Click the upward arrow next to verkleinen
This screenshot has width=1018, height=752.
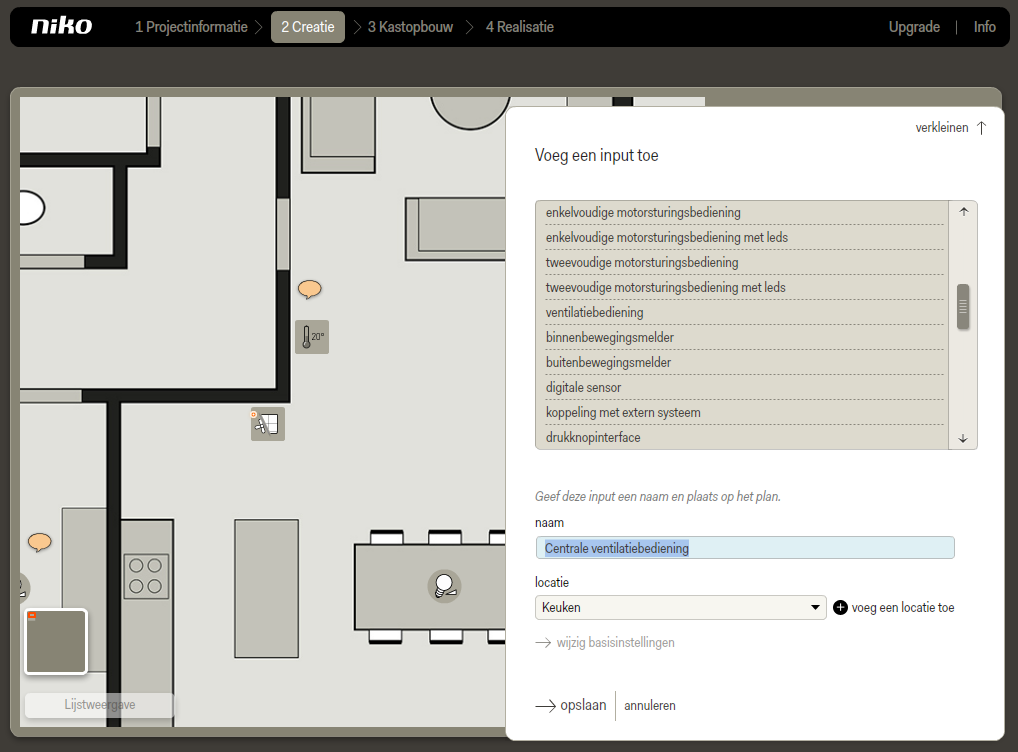click(x=982, y=128)
